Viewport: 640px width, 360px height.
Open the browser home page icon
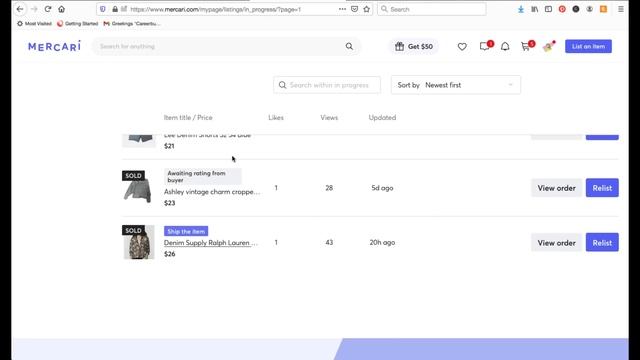click(x=62, y=9)
